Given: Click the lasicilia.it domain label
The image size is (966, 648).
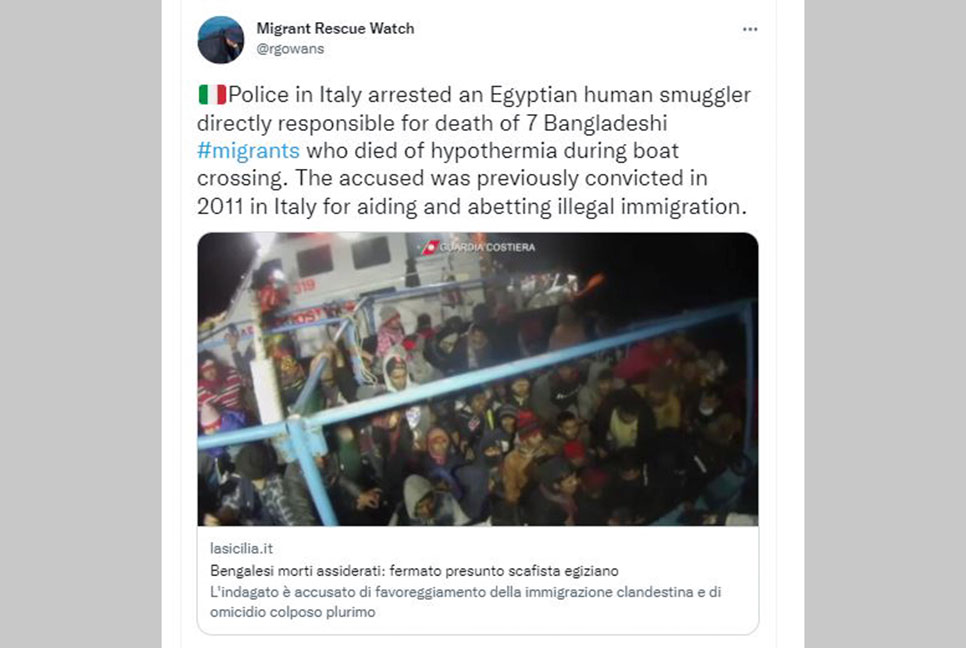Looking at the screenshot, I should point(241,548).
